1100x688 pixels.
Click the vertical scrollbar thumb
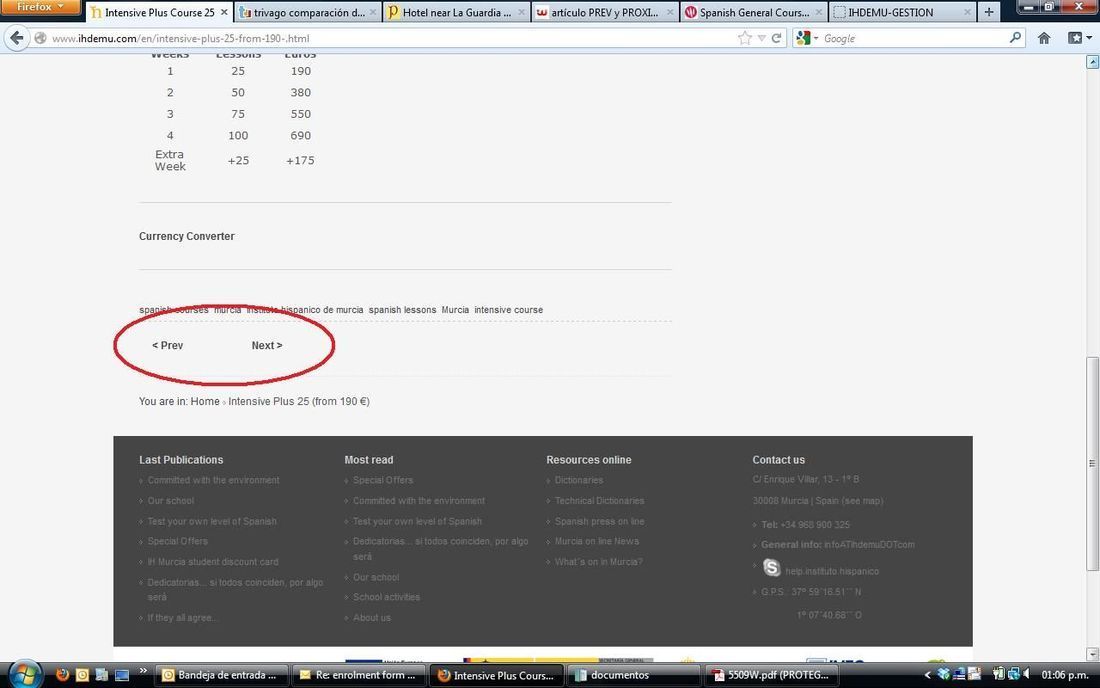(x=1092, y=463)
